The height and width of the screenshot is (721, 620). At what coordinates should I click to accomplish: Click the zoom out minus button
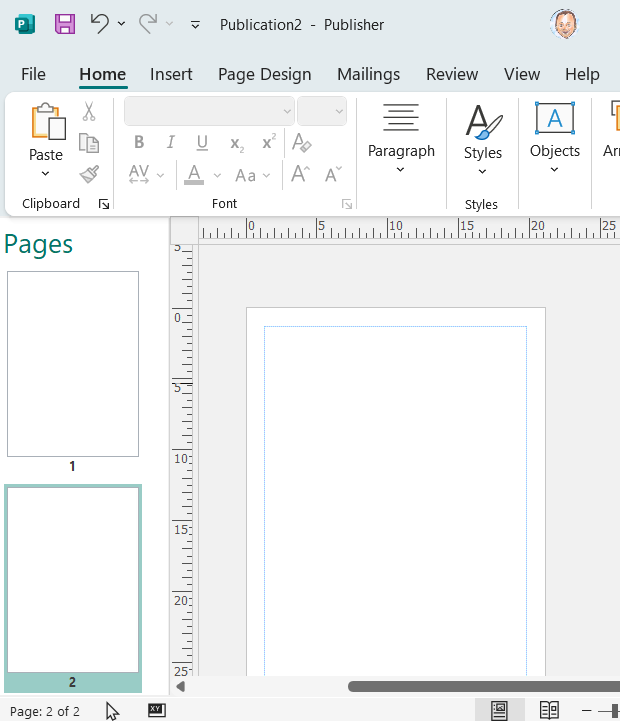586,710
